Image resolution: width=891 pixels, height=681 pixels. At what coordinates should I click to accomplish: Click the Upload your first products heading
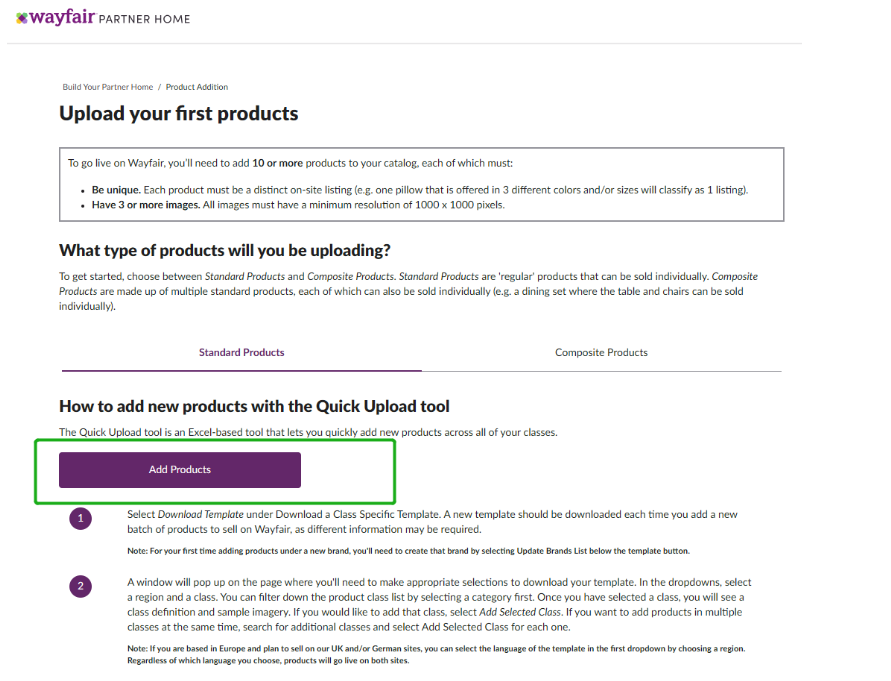[x=178, y=113]
